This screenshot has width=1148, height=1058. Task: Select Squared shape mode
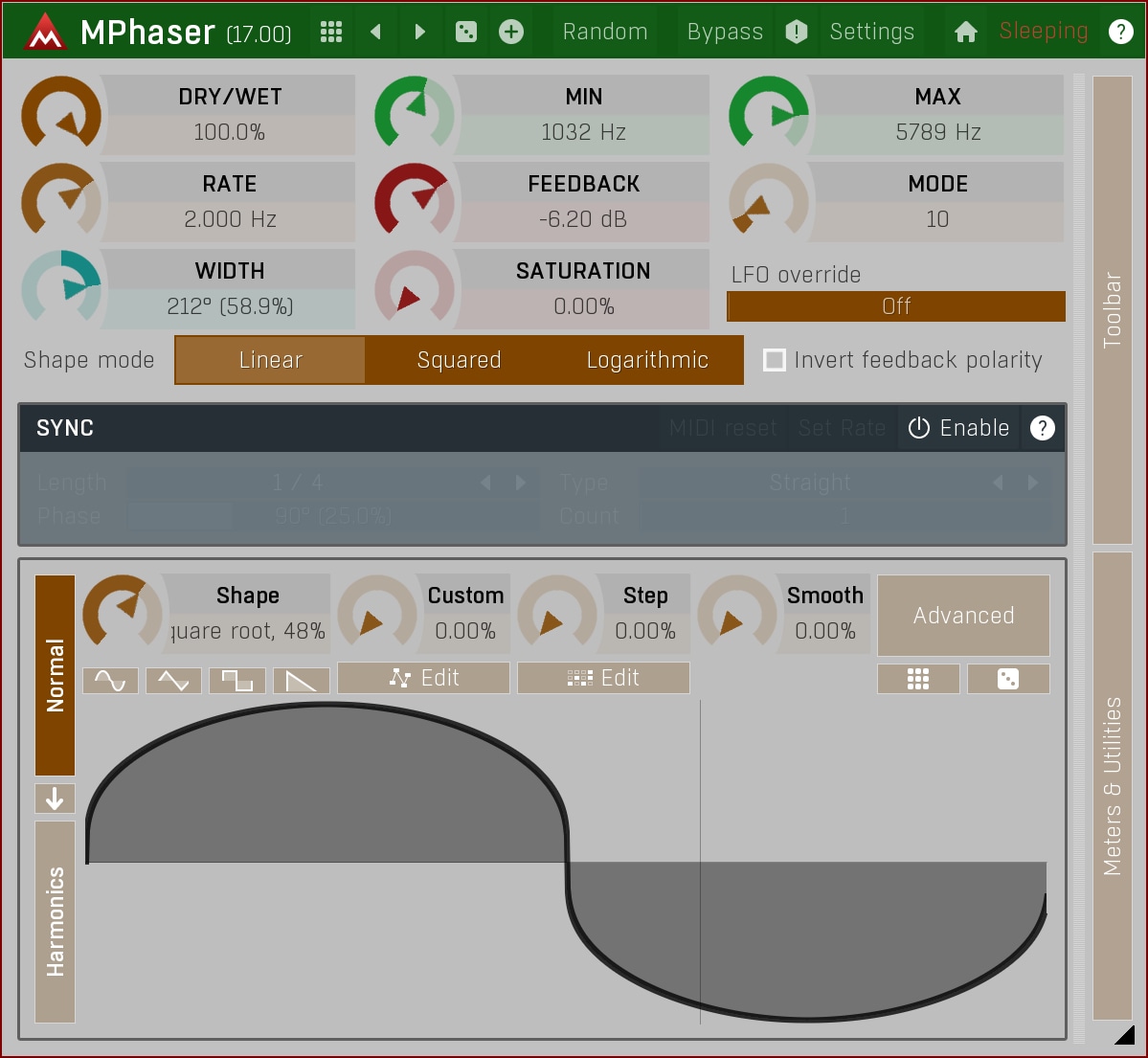pos(459,360)
